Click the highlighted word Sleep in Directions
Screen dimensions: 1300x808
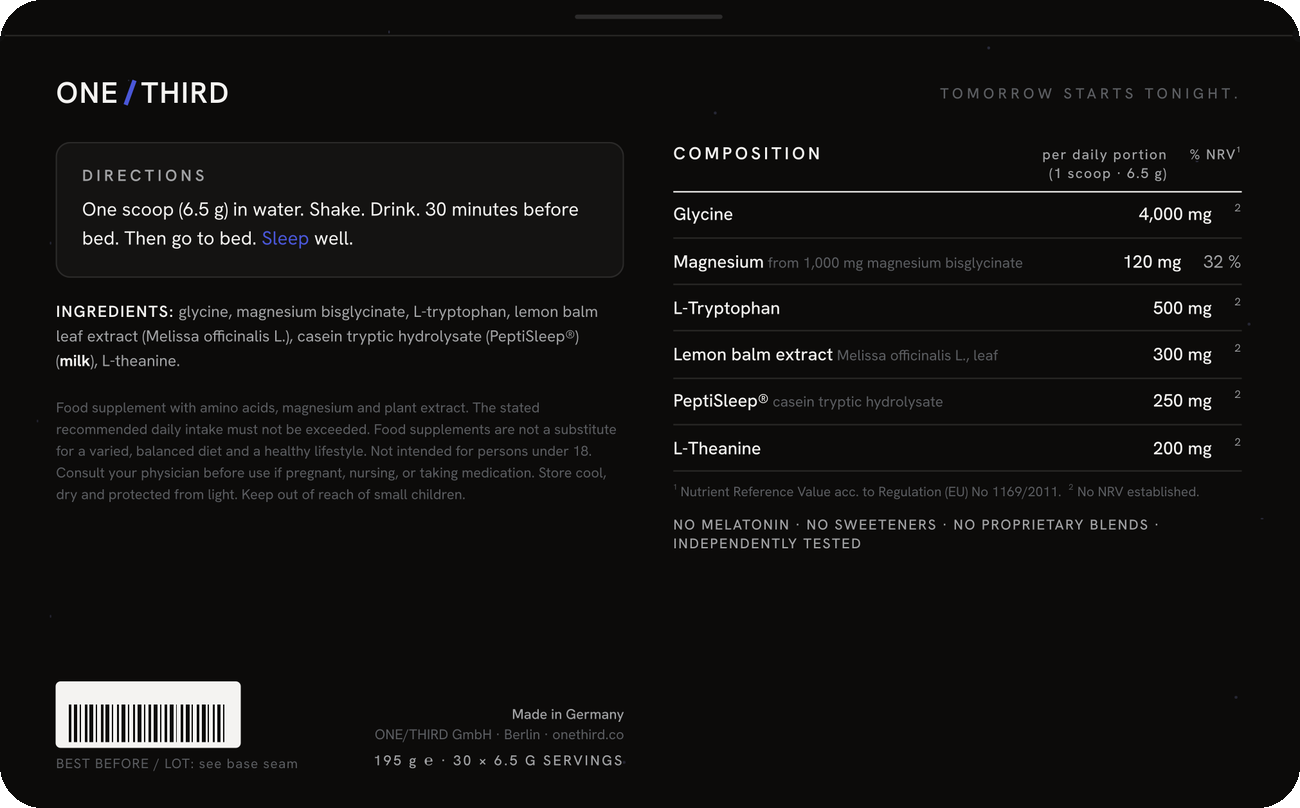click(285, 239)
